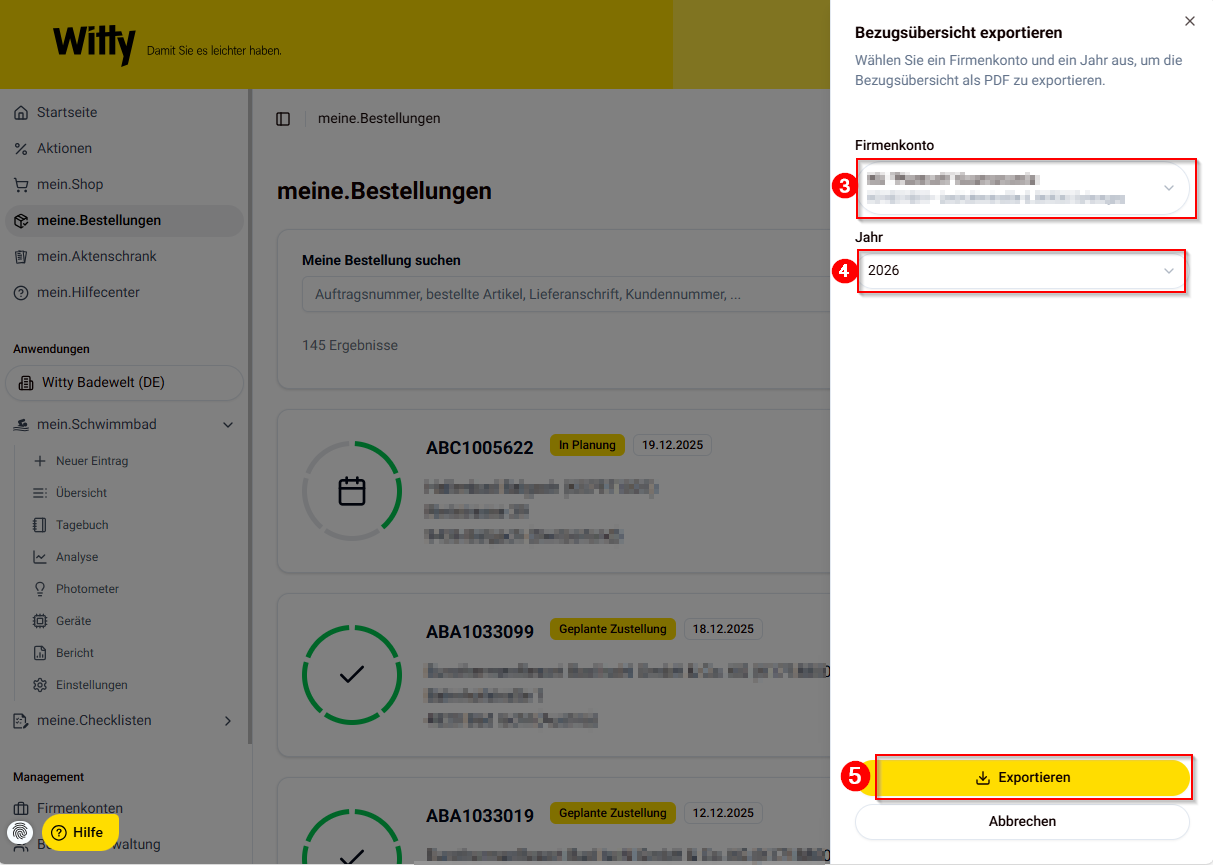This screenshot has height=865, width=1213.
Task: Click the 145 Ergebnisse text
Action: [350, 346]
